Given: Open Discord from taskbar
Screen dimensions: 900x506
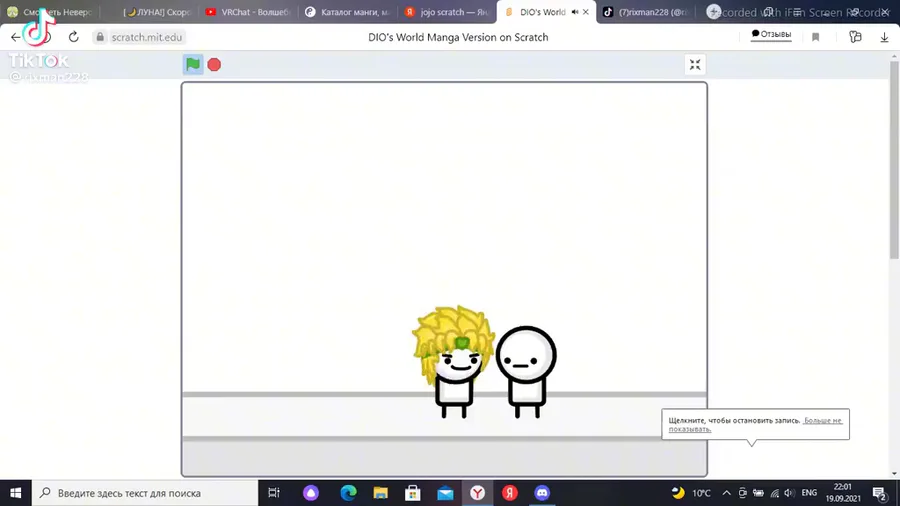Looking at the screenshot, I should tap(542, 493).
